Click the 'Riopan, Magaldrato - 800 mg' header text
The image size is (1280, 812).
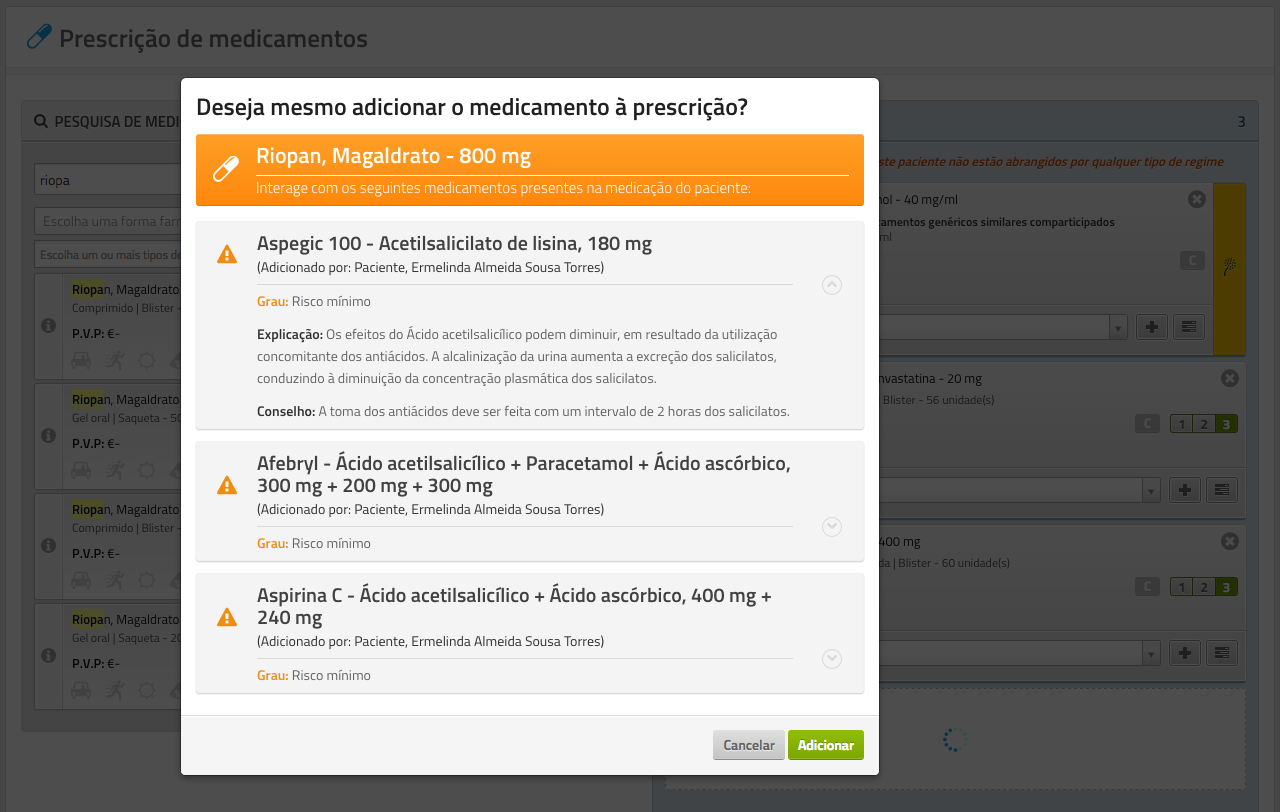pos(394,156)
